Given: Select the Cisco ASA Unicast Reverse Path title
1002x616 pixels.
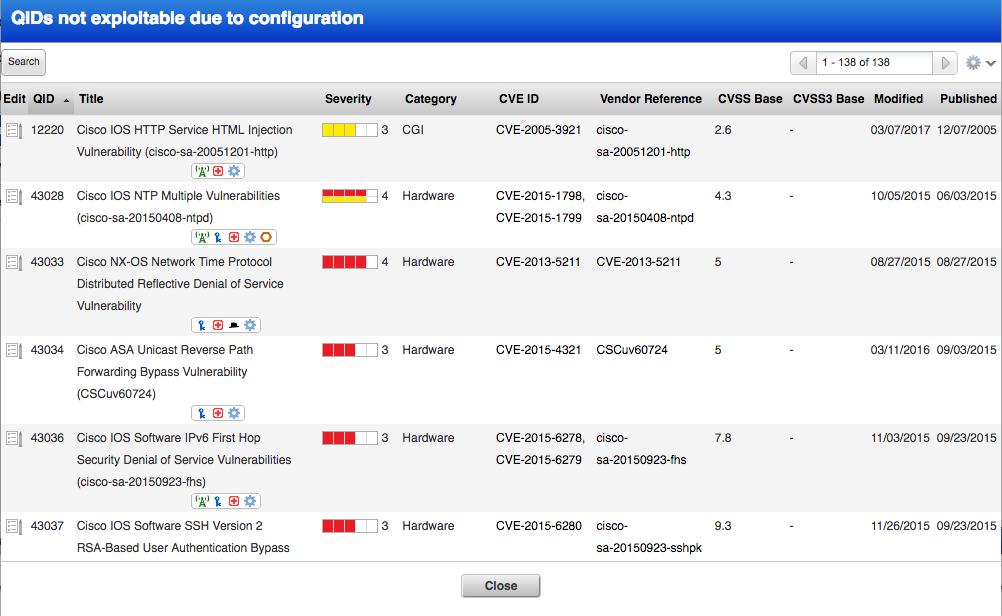Looking at the screenshot, I should (x=164, y=350).
